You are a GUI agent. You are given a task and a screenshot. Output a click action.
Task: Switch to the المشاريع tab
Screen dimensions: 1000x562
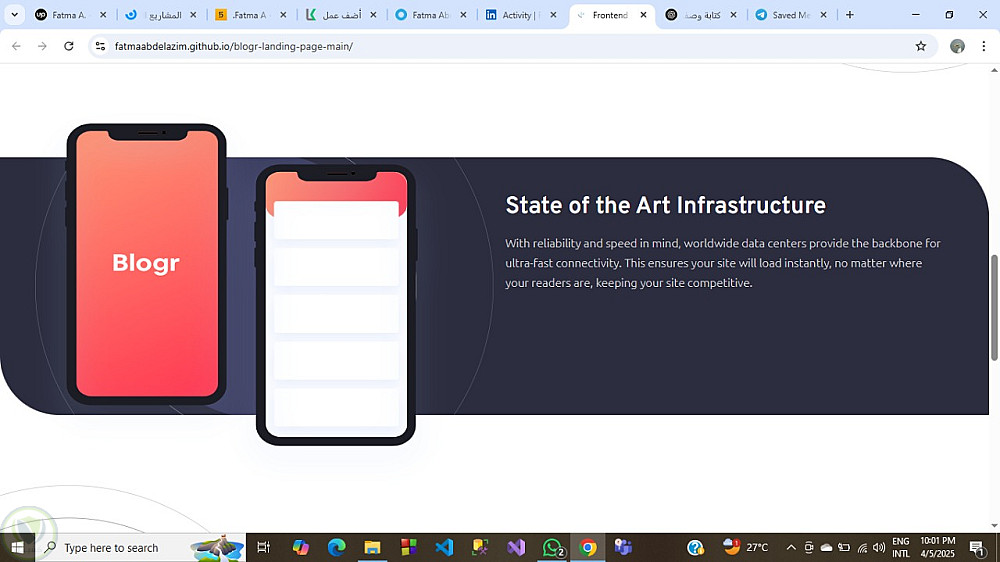pyautogui.click(x=161, y=15)
